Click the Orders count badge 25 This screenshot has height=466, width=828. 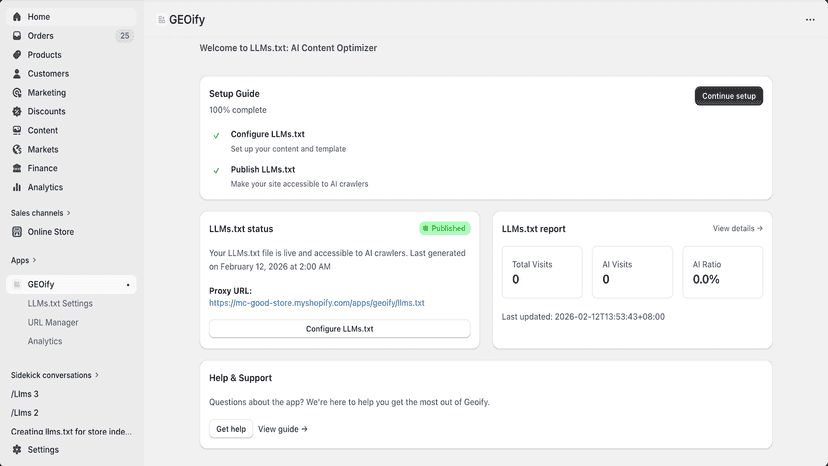coord(125,36)
